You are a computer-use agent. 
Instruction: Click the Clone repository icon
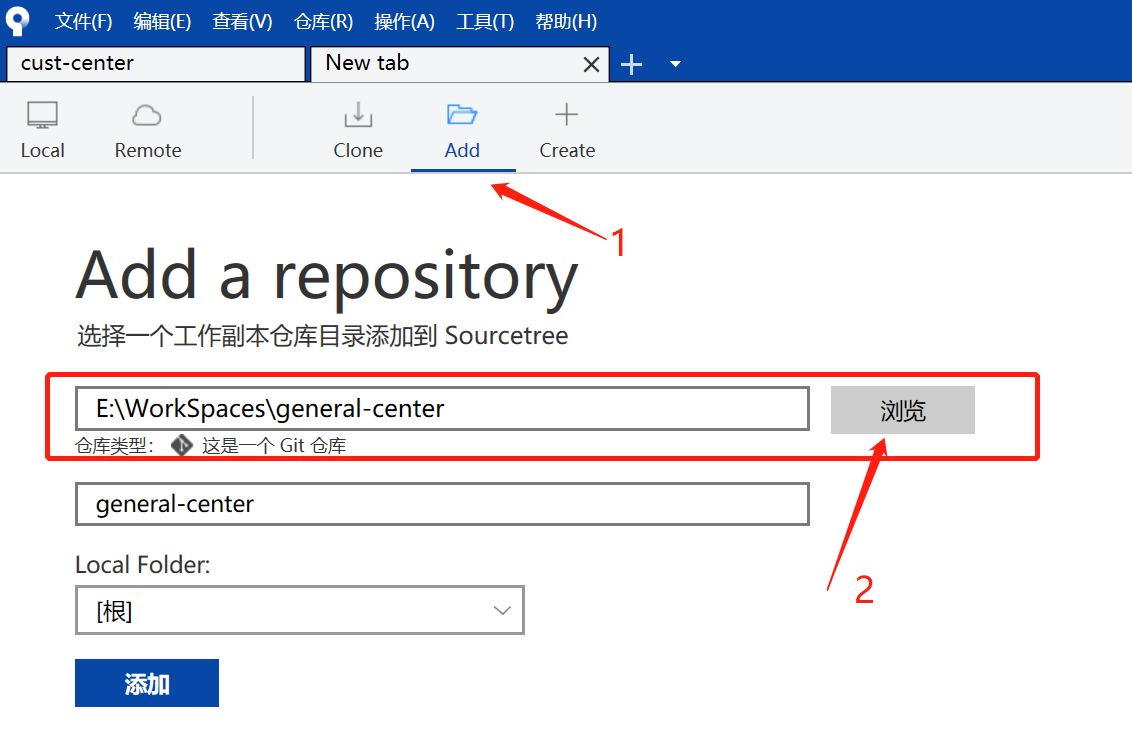pyautogui.click(x=358, y=128)
